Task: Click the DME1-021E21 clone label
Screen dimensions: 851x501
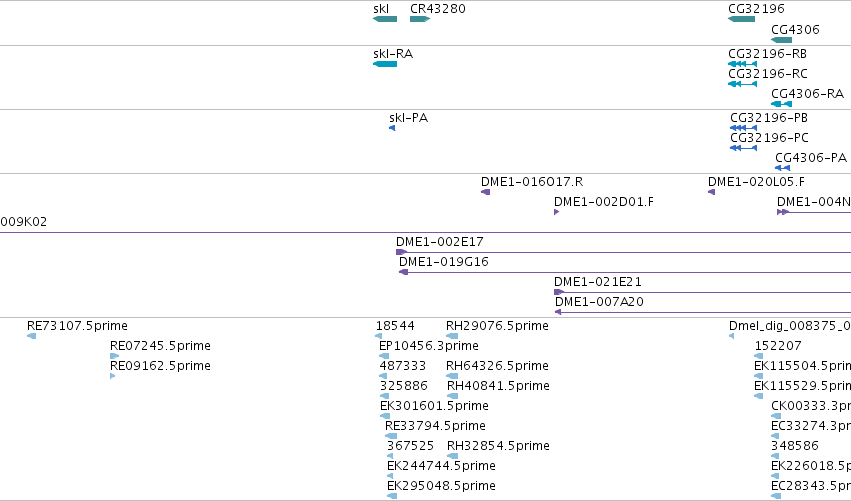Action: click(598, 282)
